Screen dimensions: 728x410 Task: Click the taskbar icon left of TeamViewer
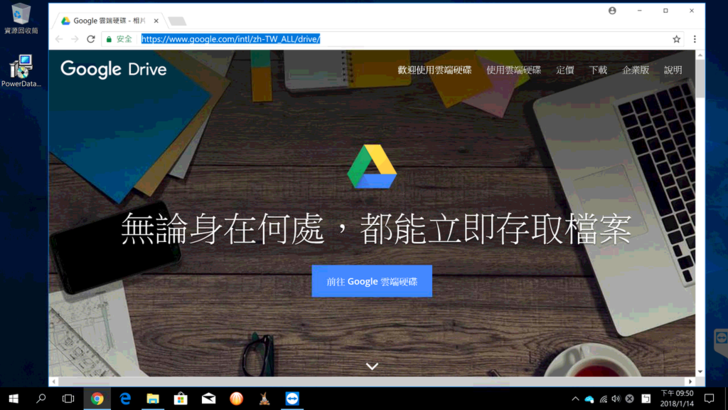[x=264, y=399]
